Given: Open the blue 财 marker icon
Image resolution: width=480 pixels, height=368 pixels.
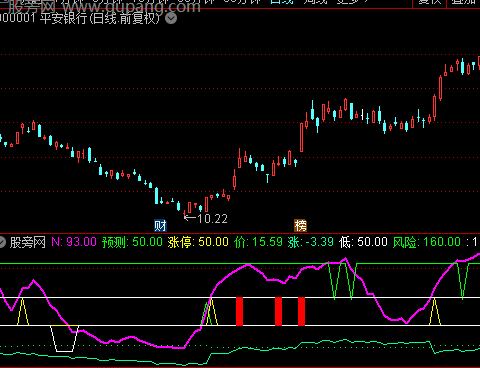Looking at the screenshot, I should click(160, 226).
